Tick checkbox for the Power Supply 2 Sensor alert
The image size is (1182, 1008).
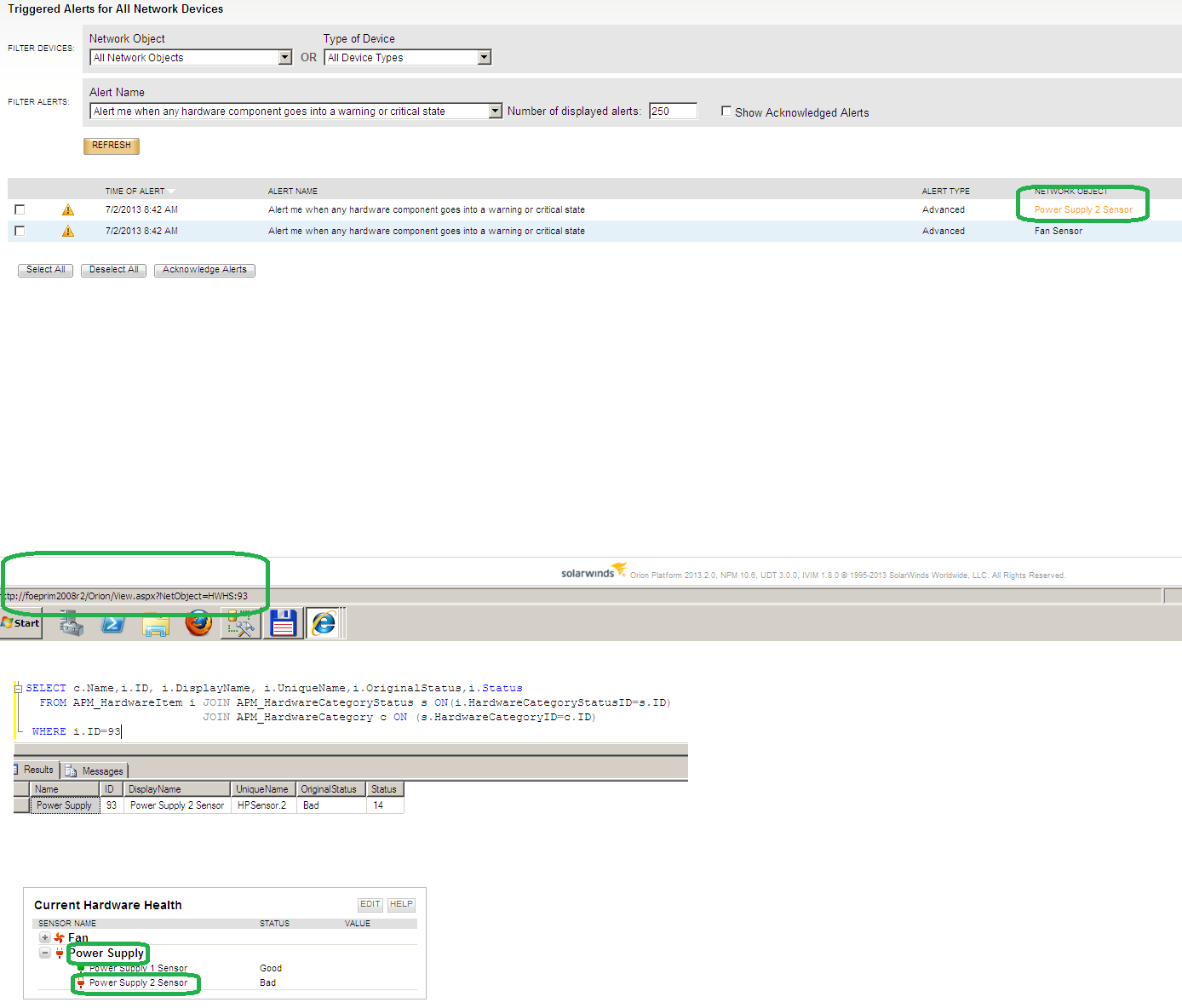[x=20, y=209]
